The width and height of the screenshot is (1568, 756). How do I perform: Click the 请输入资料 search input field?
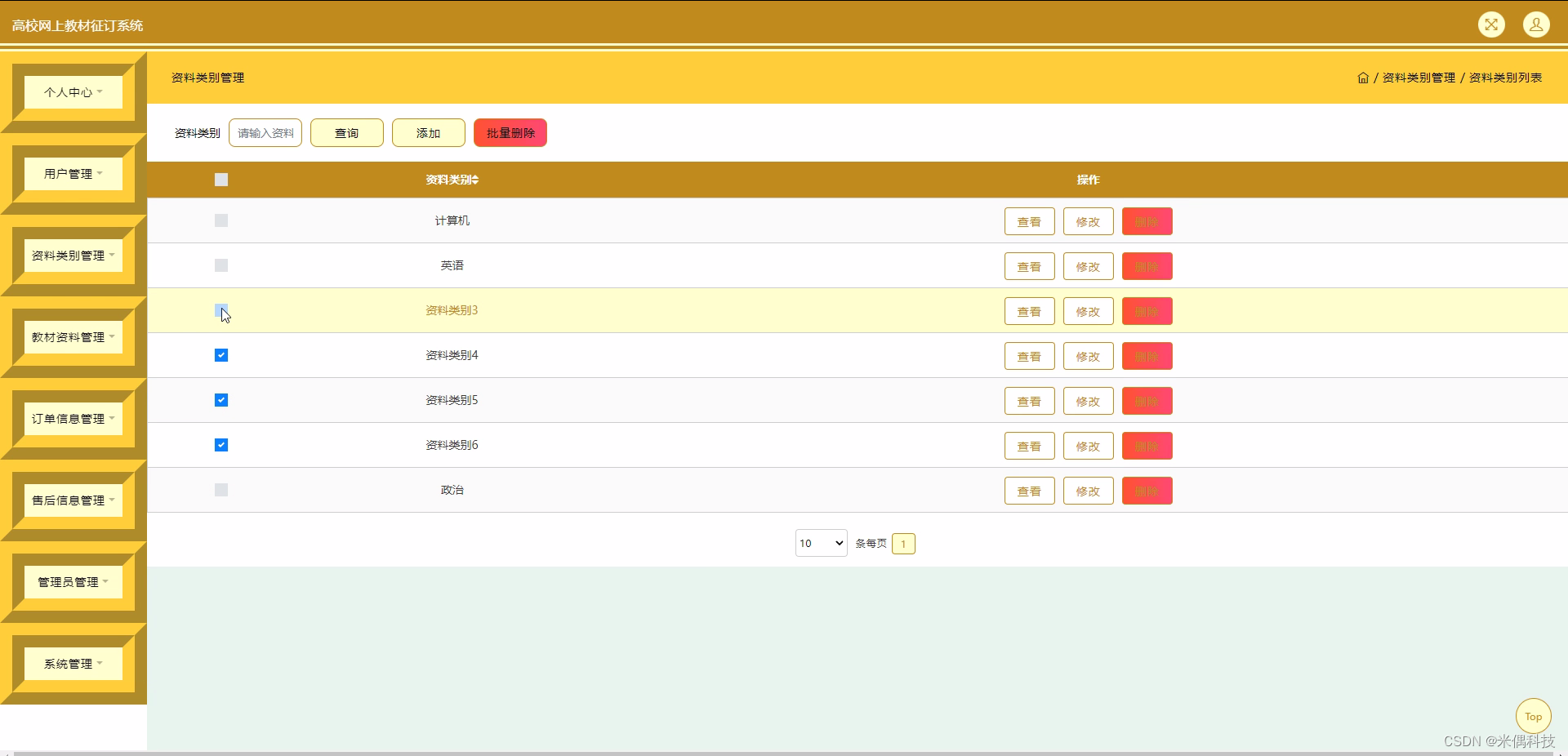(x=265, y=132)
